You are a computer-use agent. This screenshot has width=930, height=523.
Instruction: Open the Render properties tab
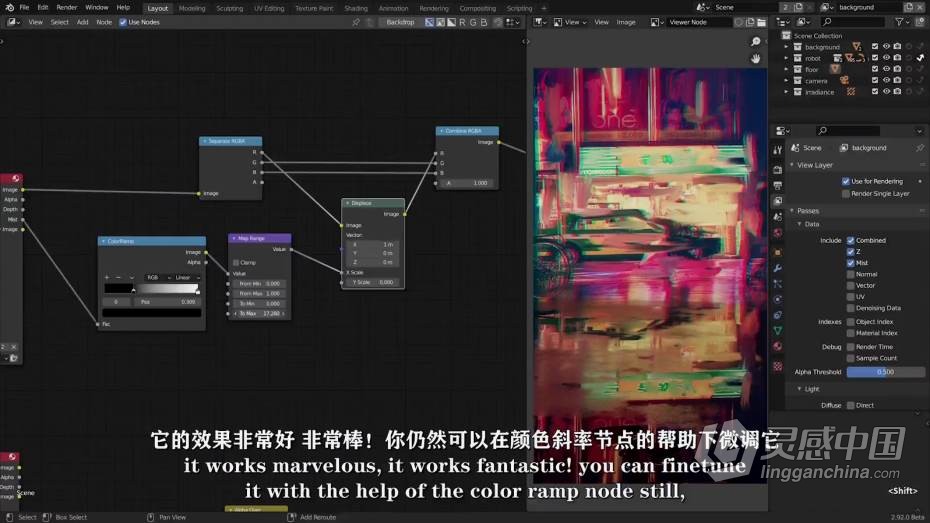point(778,170)
